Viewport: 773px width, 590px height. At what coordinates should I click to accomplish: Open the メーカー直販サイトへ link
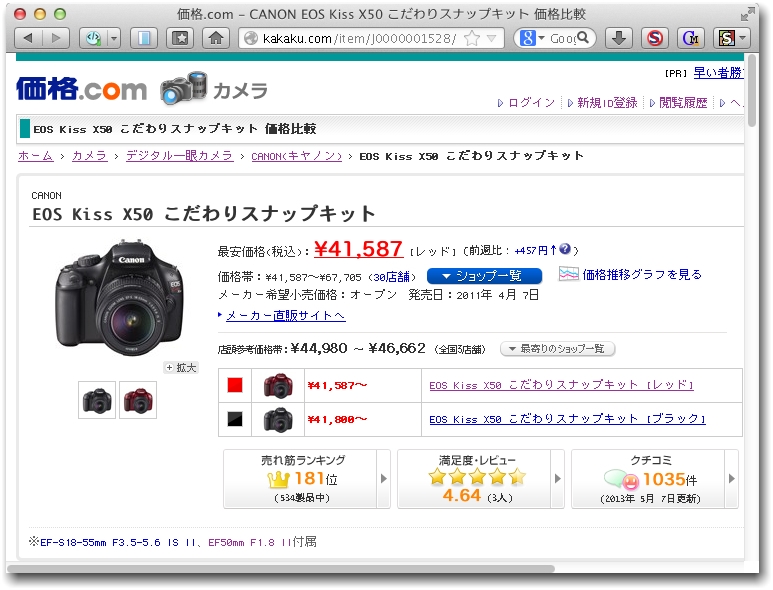point(285,315)
